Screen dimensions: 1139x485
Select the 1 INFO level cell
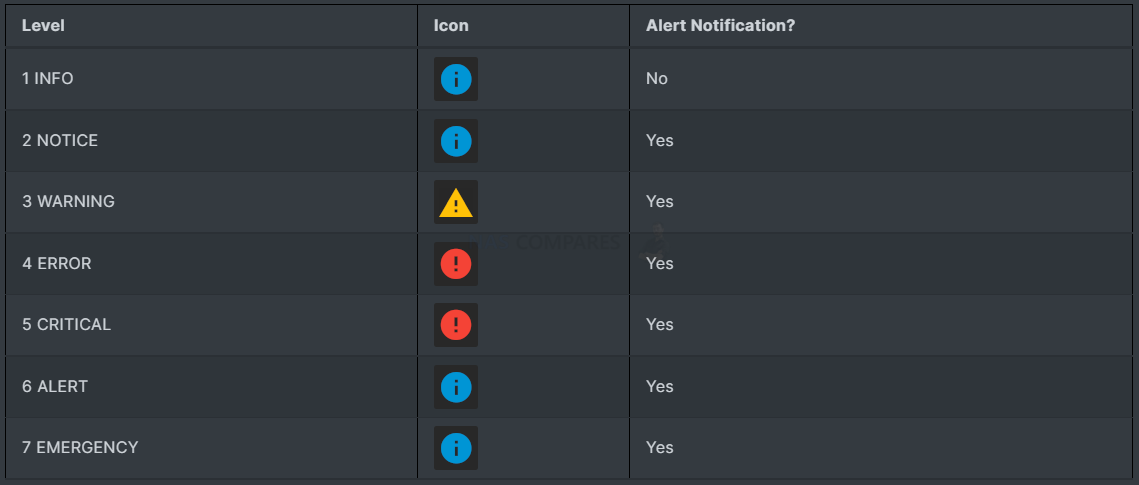[211, 78]
